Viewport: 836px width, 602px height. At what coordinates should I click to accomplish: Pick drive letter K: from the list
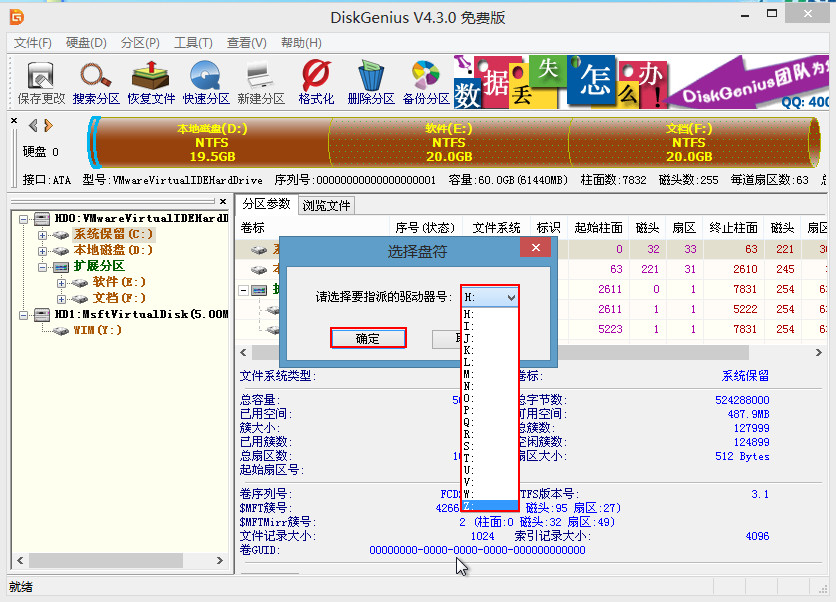(489, 350)
